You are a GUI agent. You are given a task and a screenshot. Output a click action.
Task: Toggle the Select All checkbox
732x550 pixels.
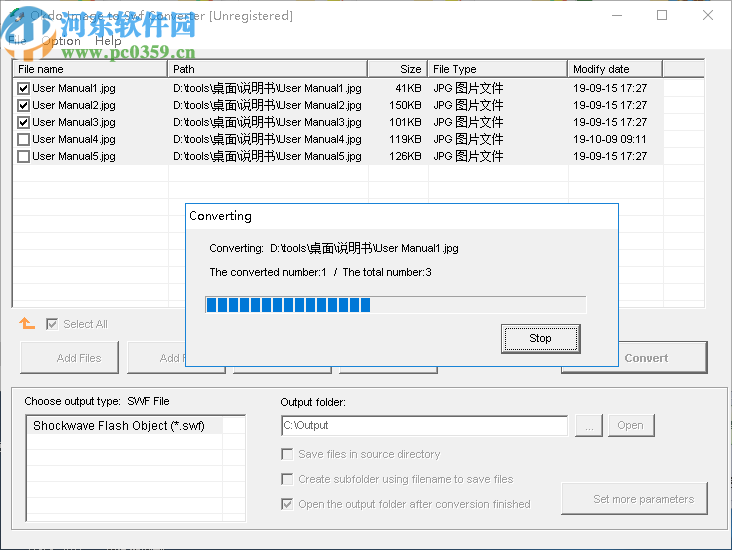point(52,324)
